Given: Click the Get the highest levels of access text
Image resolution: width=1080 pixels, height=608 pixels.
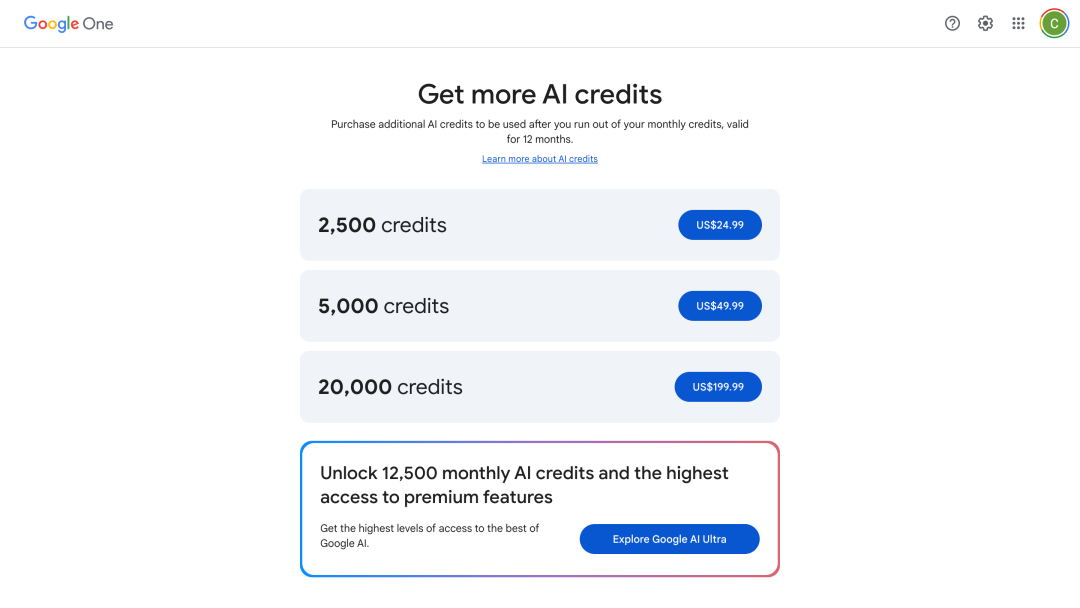Looking at the screenshot, I should (x=430, y=536).
